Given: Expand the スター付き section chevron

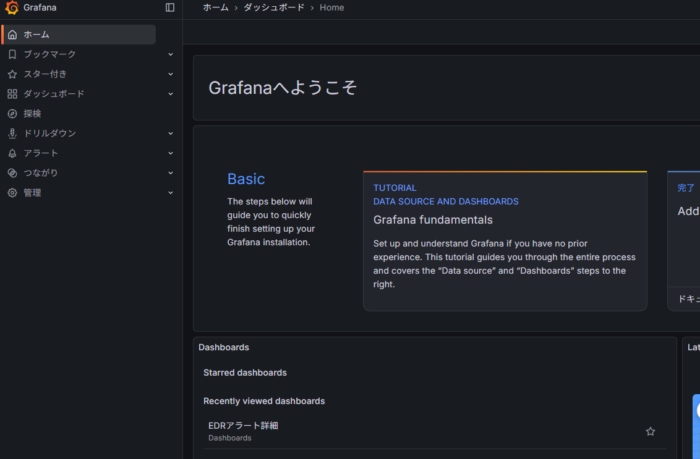Looking at the screenshot, I should 170,74.
